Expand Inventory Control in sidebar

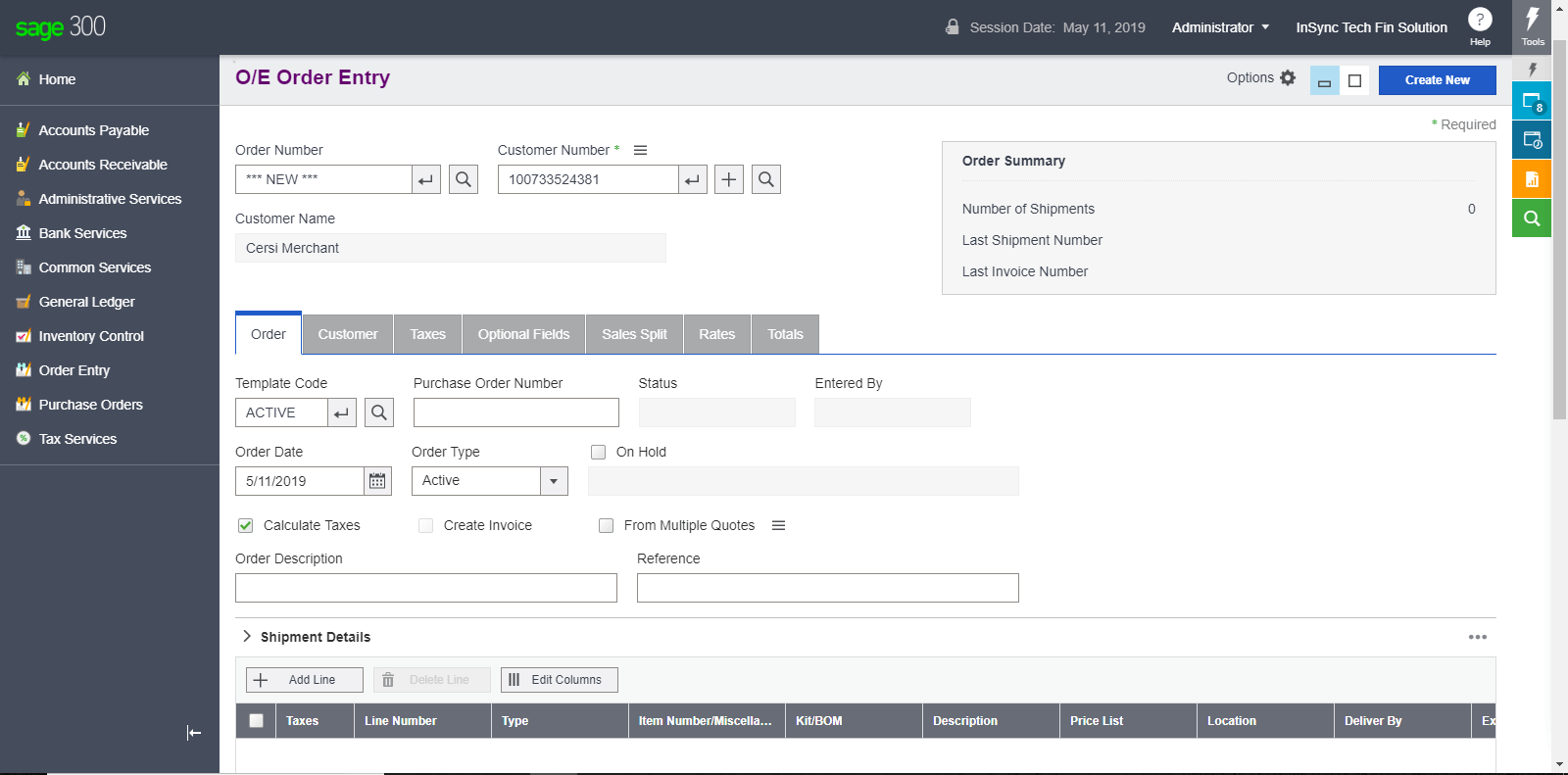91,336
